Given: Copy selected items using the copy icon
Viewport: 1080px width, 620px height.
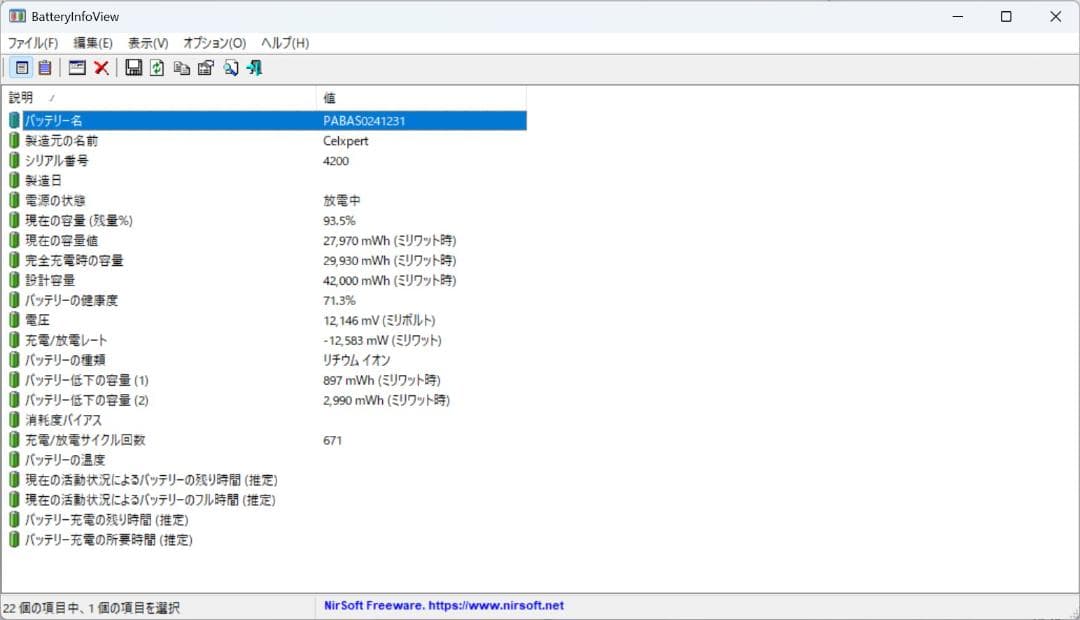Looking at the screenshot, I should point(182,67).
